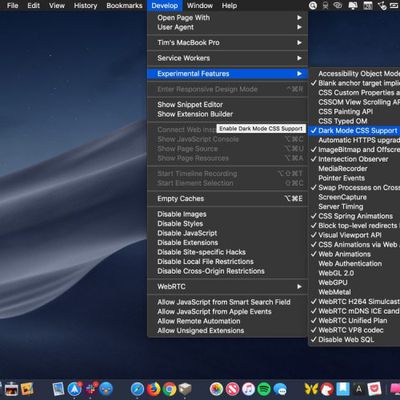Open the File menu
This screenshot has height=400, width=400.
[13, 6]
